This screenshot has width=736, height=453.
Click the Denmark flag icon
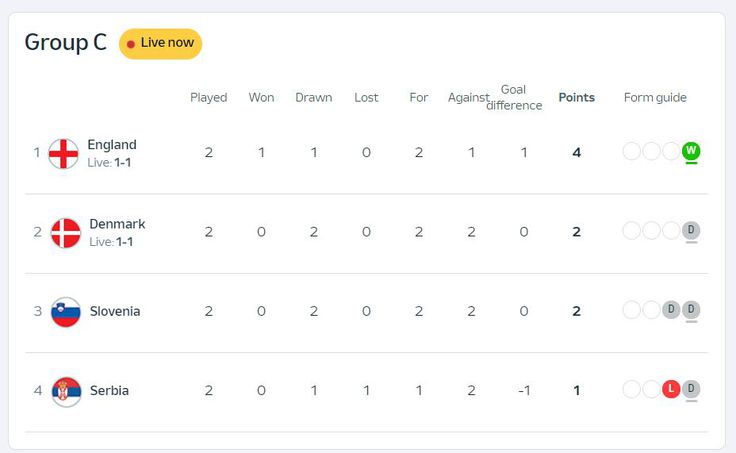(x=66, y=232)
